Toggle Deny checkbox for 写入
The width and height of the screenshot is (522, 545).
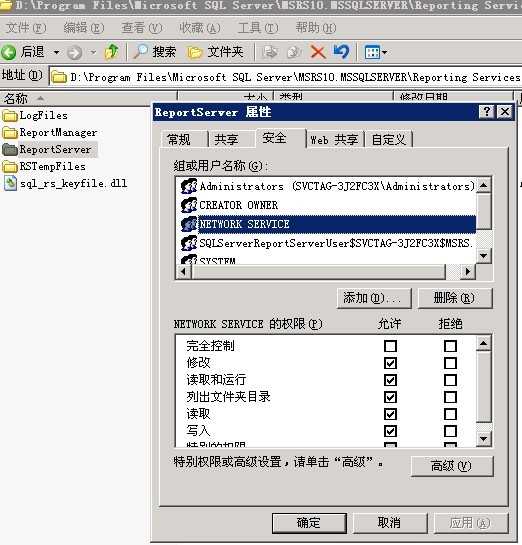[x=450, y=431]
